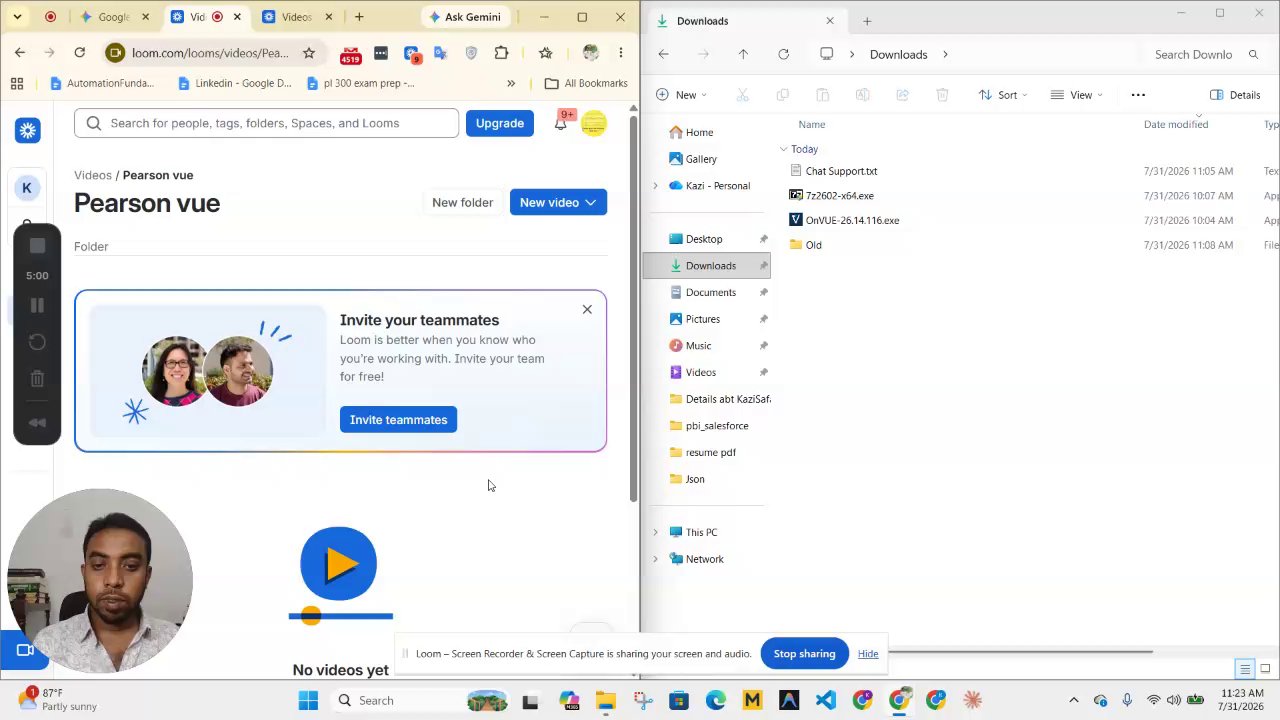Select Gallery in the Explorer sidebar
The height and width of the screenshot is (720, 1280).
click(x=701, y=159)
